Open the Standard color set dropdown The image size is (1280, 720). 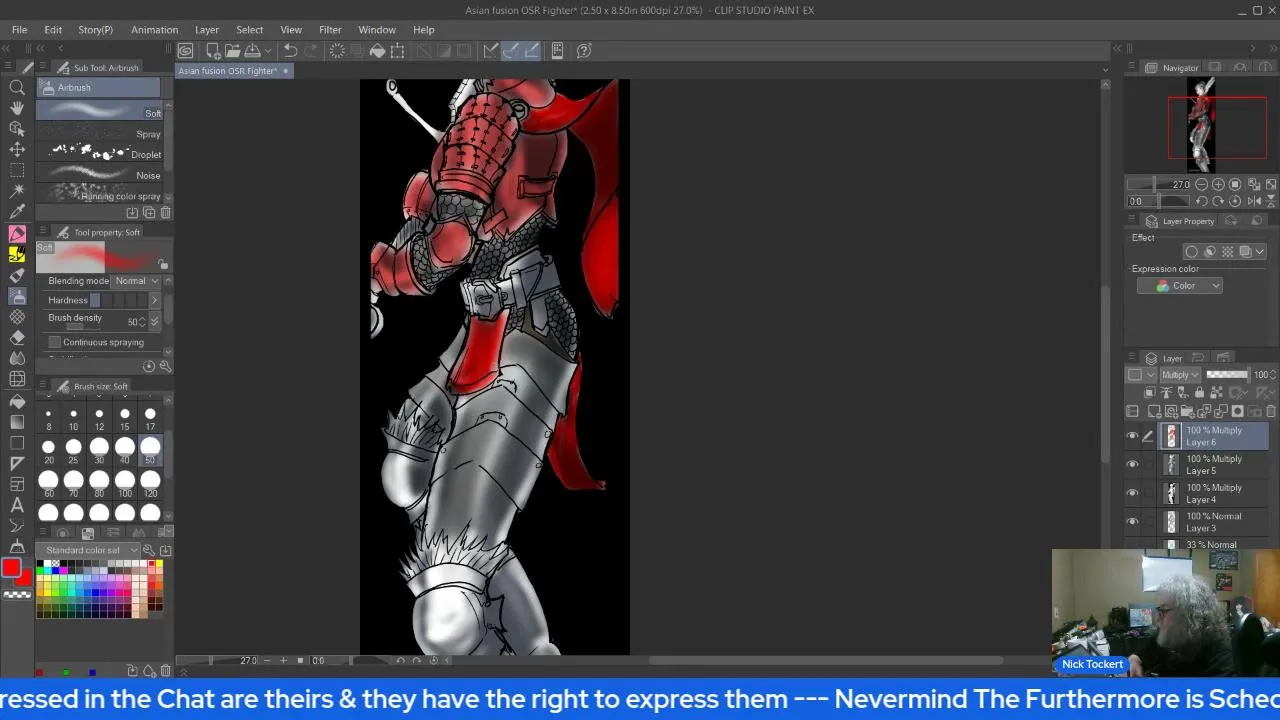89,550
